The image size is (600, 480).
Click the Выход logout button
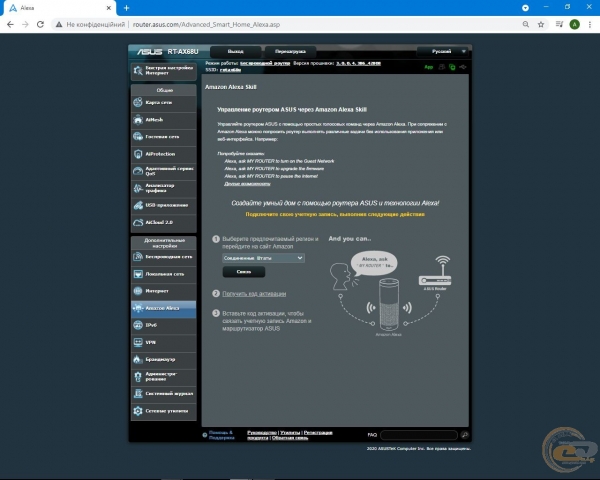point(235,51)
